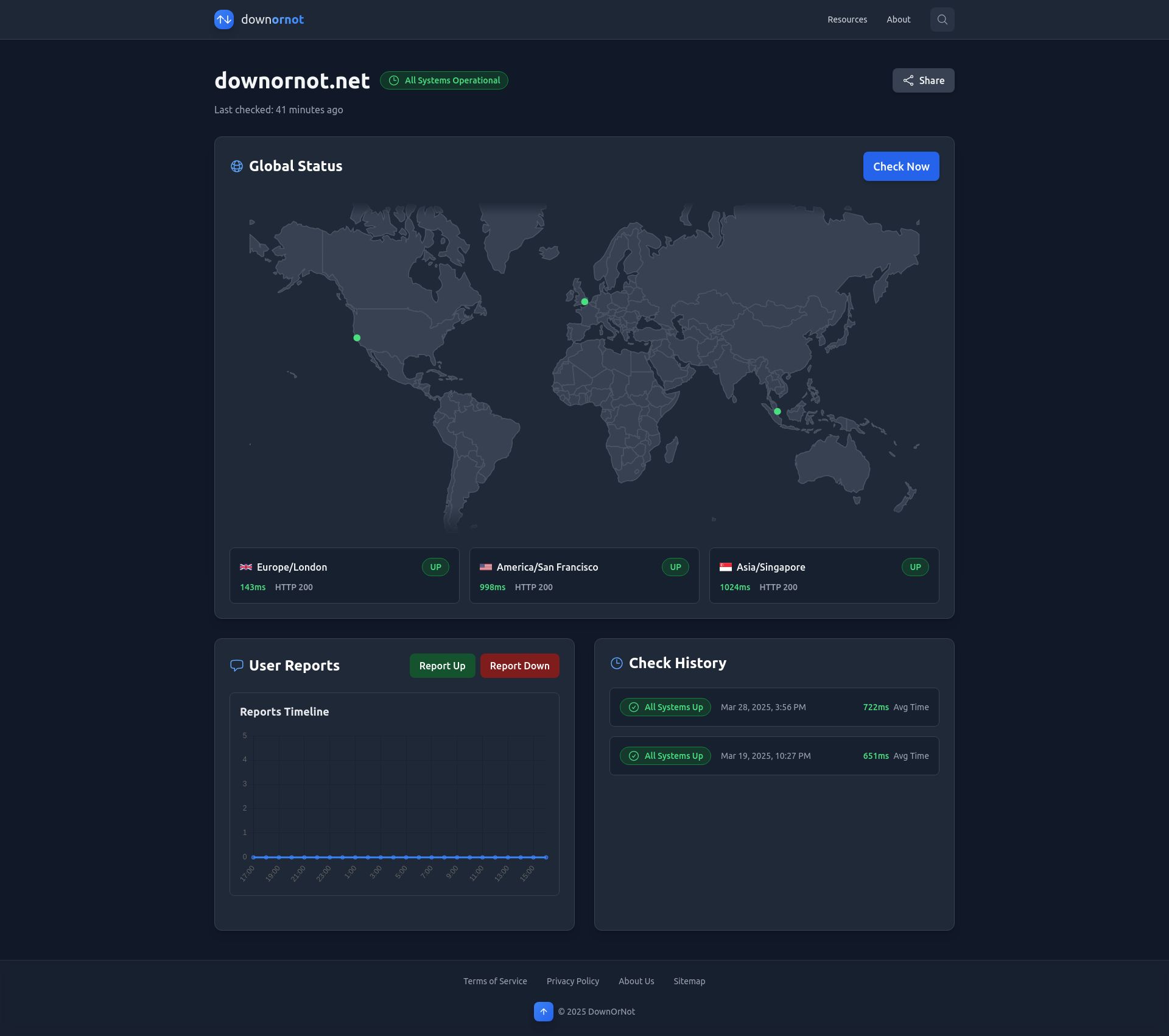Click the checkmark icon in first All Systems Up badge

point(634,707)
